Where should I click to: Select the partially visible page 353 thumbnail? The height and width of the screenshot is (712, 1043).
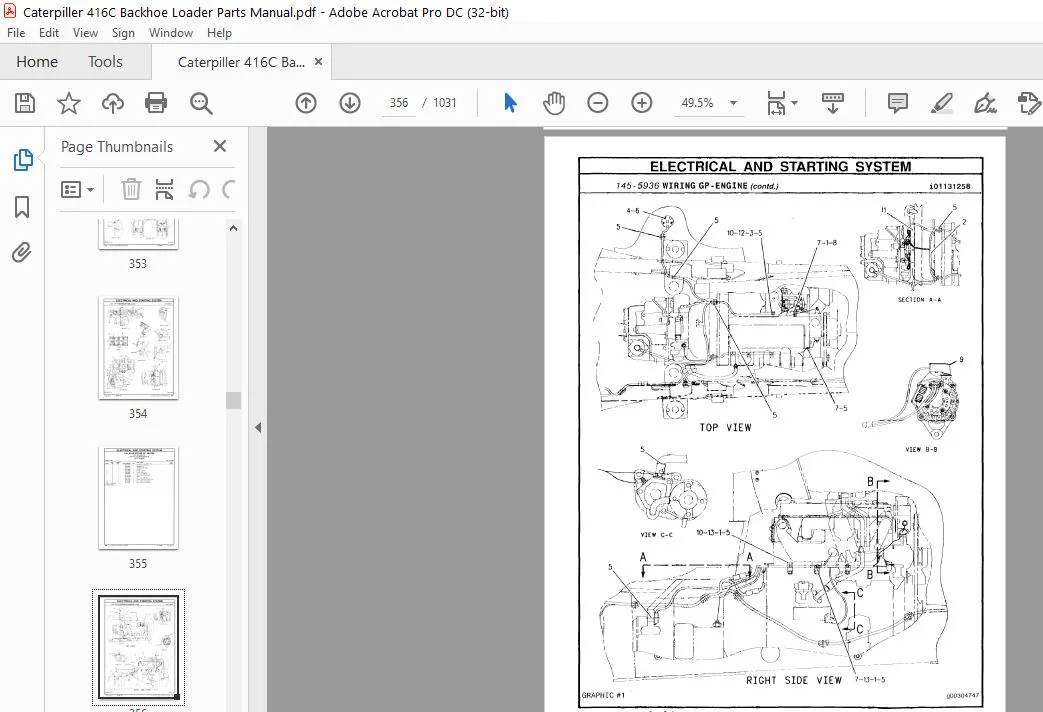tap(138, 234)
